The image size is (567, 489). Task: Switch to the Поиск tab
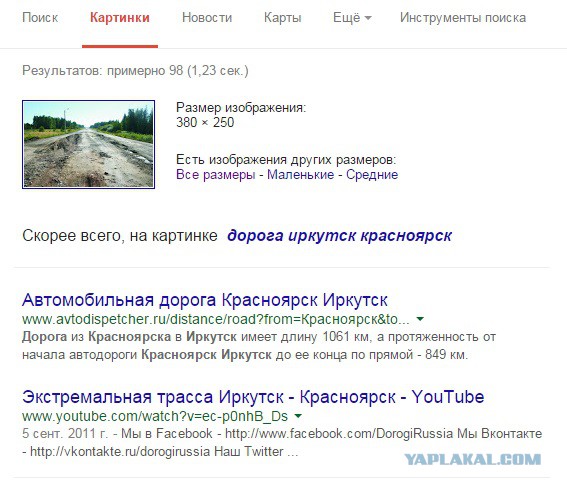pos(40,17)
